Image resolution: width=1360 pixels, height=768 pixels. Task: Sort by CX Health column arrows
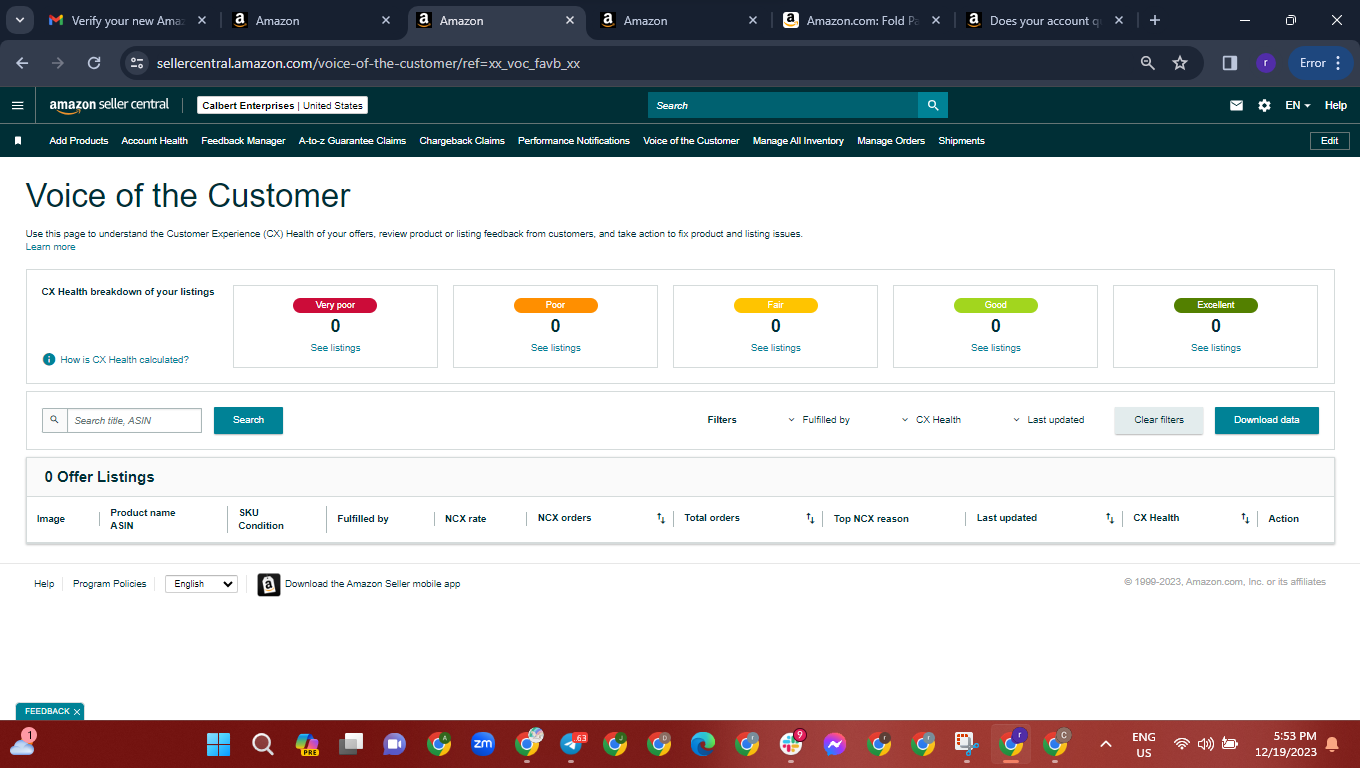[x=1245, y=518]
